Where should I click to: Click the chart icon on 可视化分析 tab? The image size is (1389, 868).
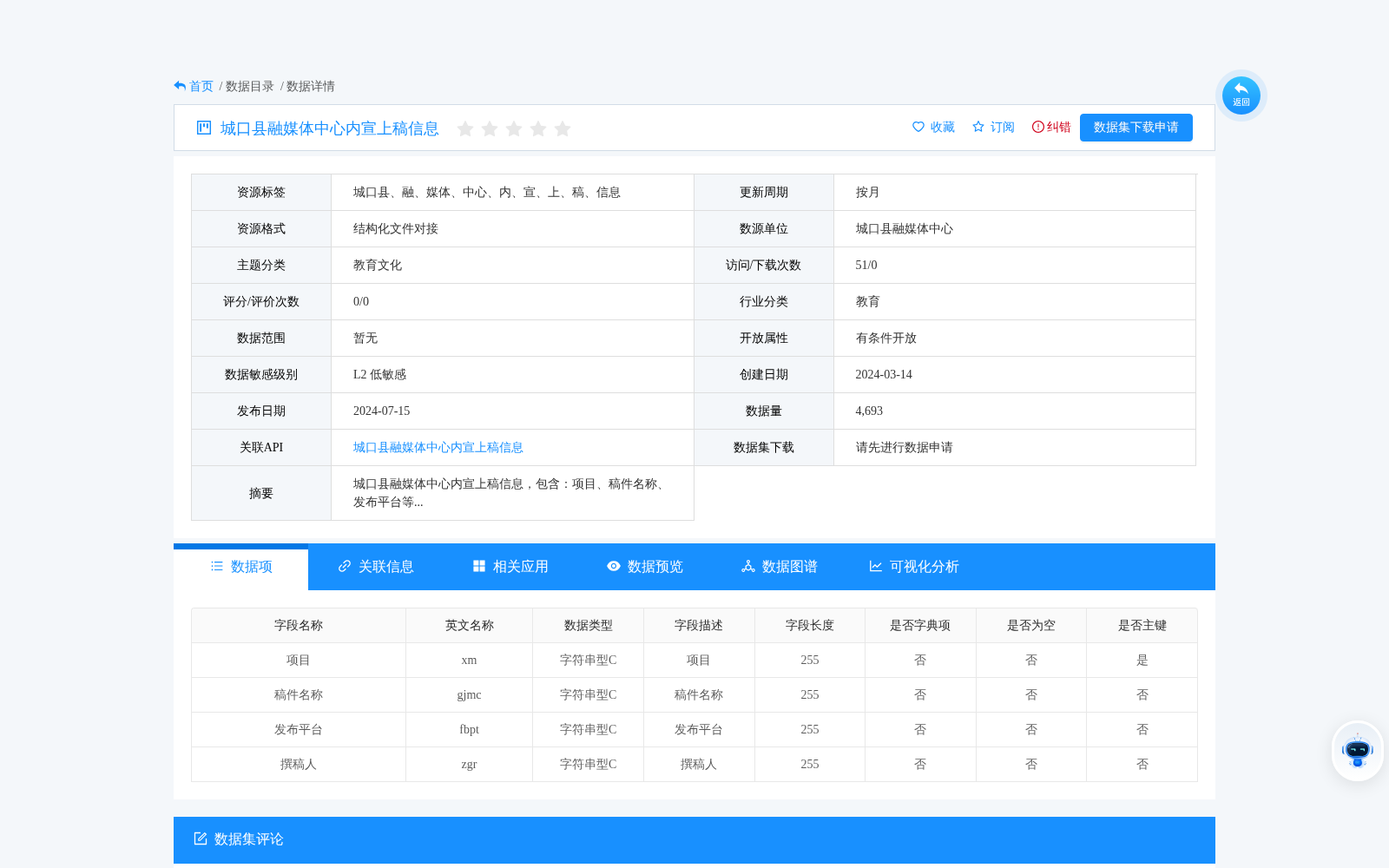[x=876, y=566]
